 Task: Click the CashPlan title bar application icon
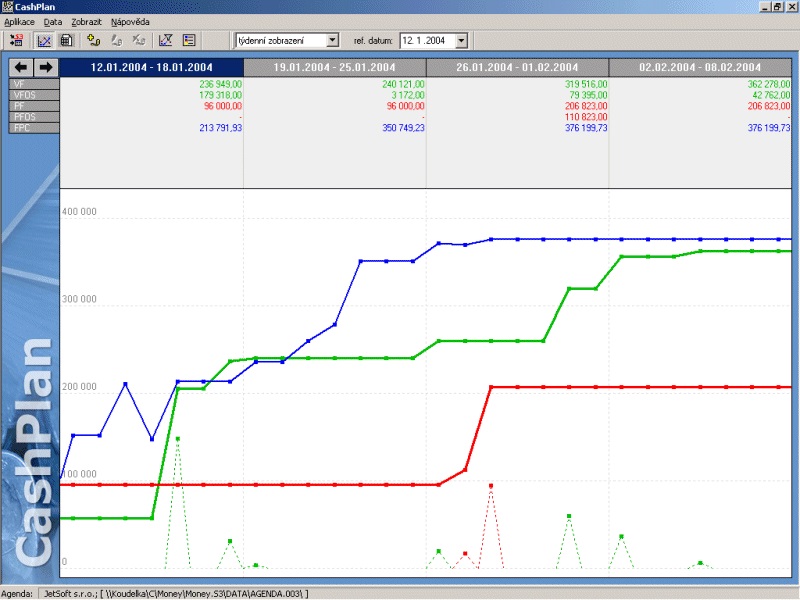pos(7,6)
